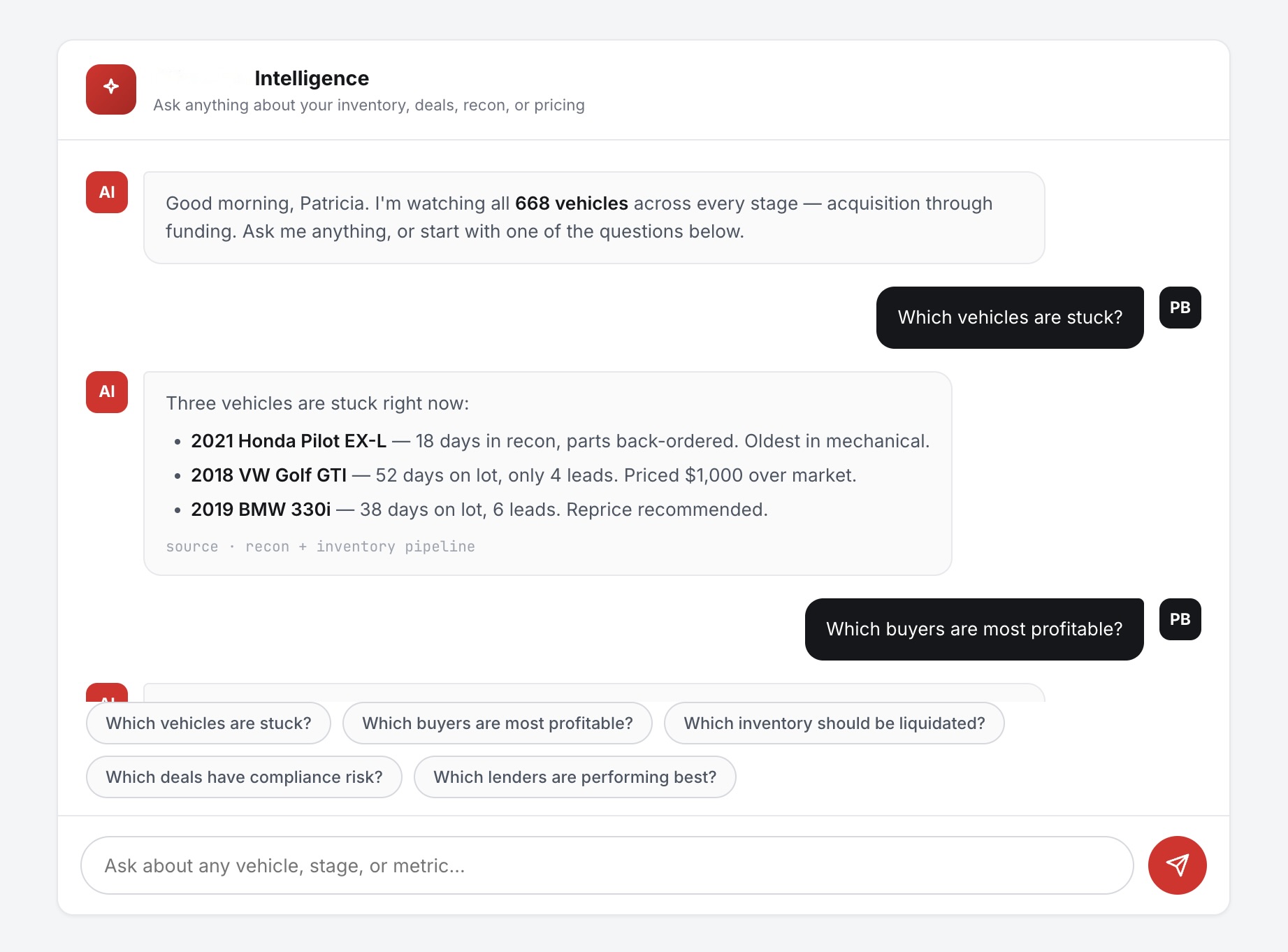Pick 'Which lenders are performing best?' chip
The image size is (1288, 952).
click(574, 777)
